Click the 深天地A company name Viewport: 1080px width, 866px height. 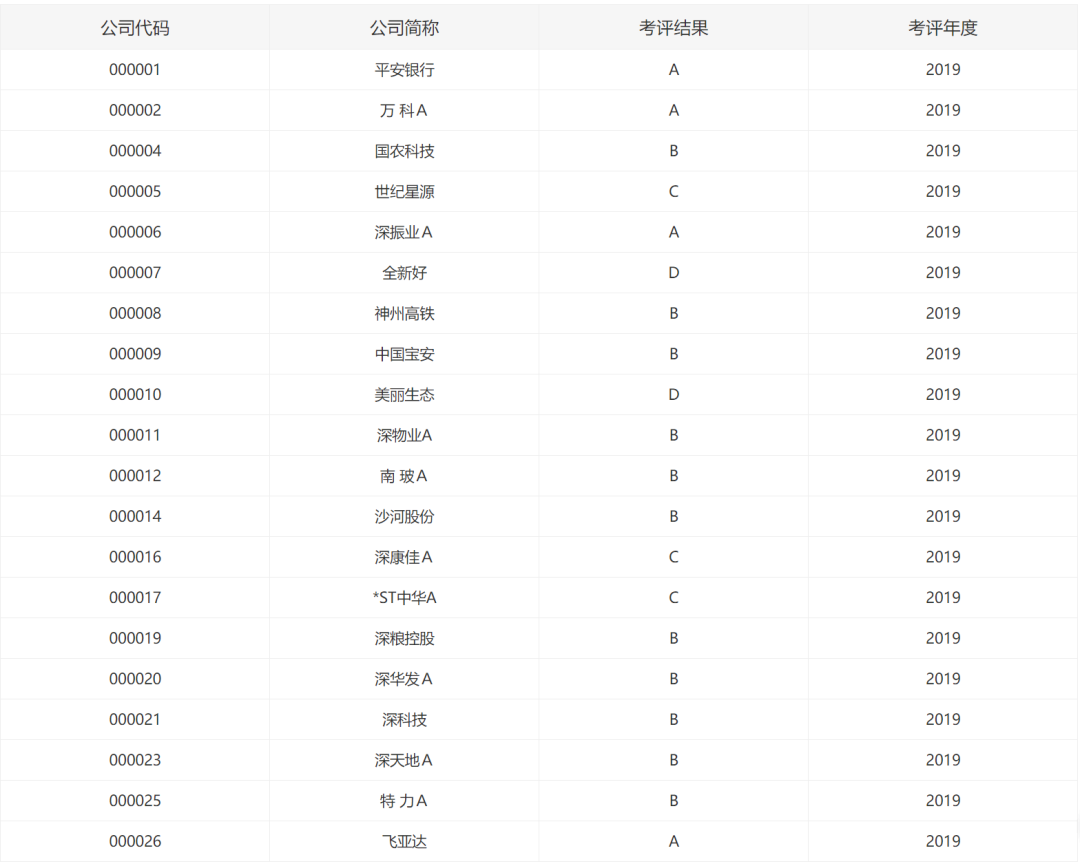[404, 761]
